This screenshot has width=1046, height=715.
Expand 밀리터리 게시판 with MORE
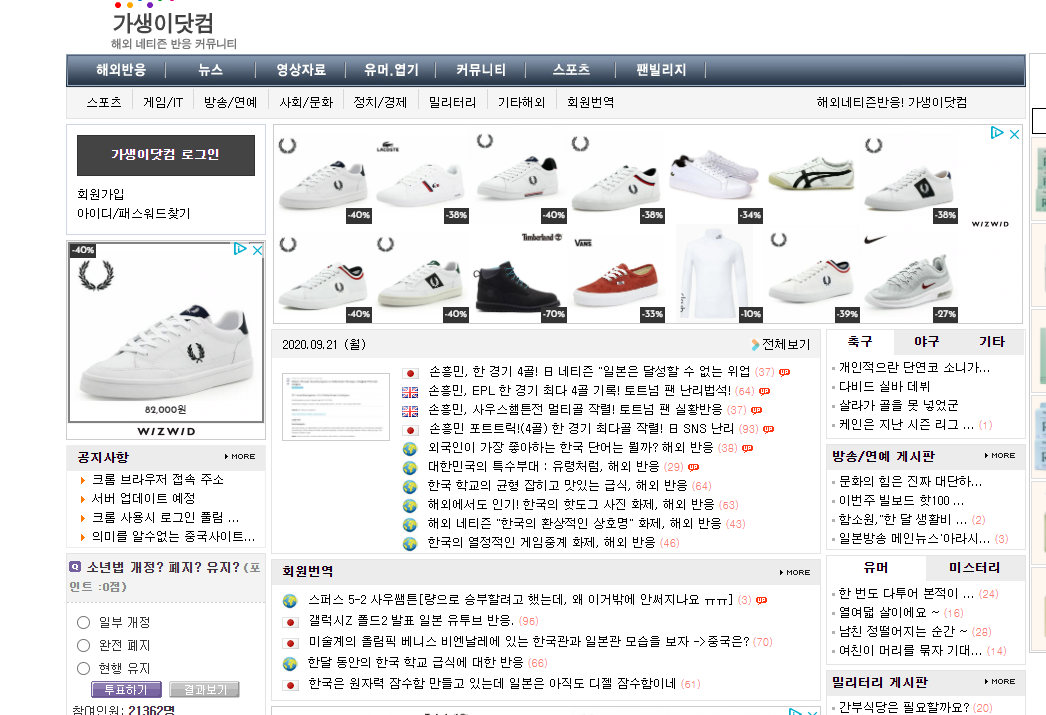coord(1000,682)
